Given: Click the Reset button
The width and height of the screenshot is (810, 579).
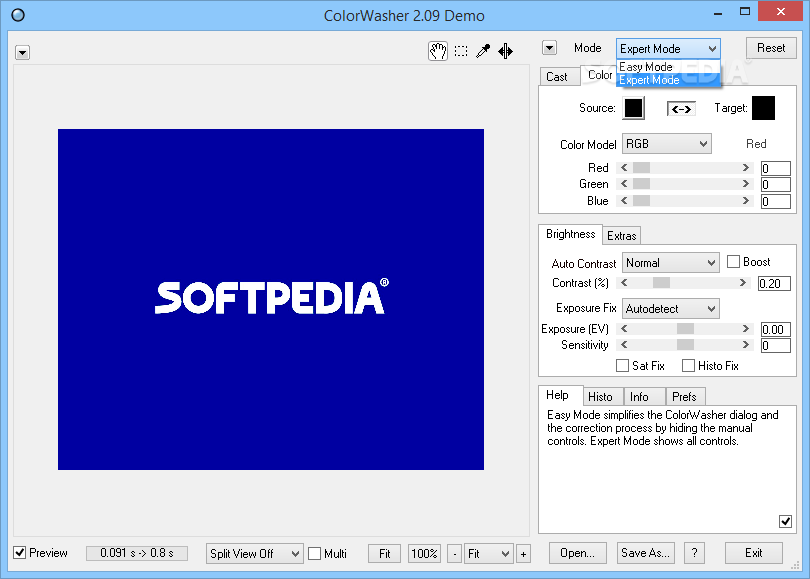Looking at the screenshot, I should pyautogui.click(x=771, y=48).
